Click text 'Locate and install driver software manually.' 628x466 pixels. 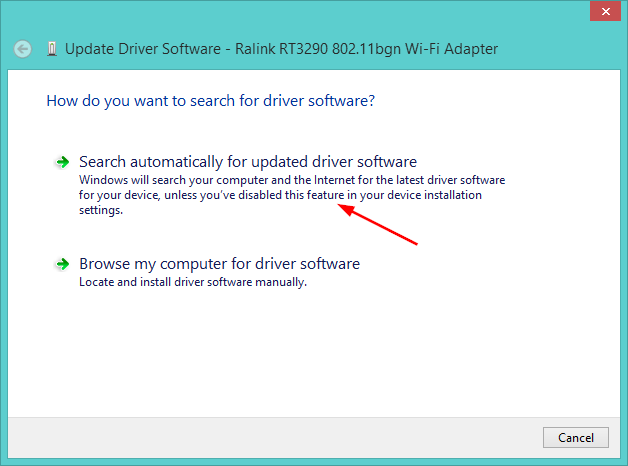(x=193, y=282)
